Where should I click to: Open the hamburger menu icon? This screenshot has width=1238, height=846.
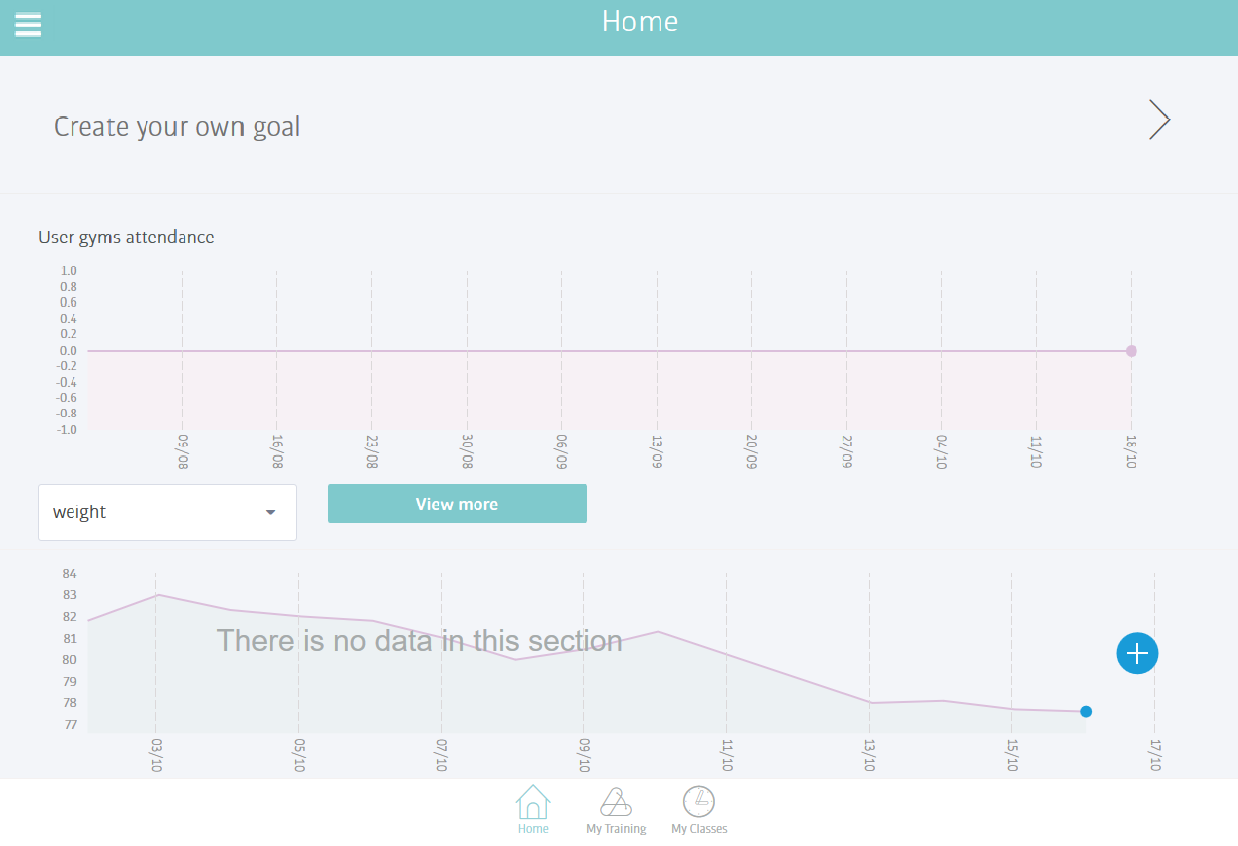coord(28,24)
